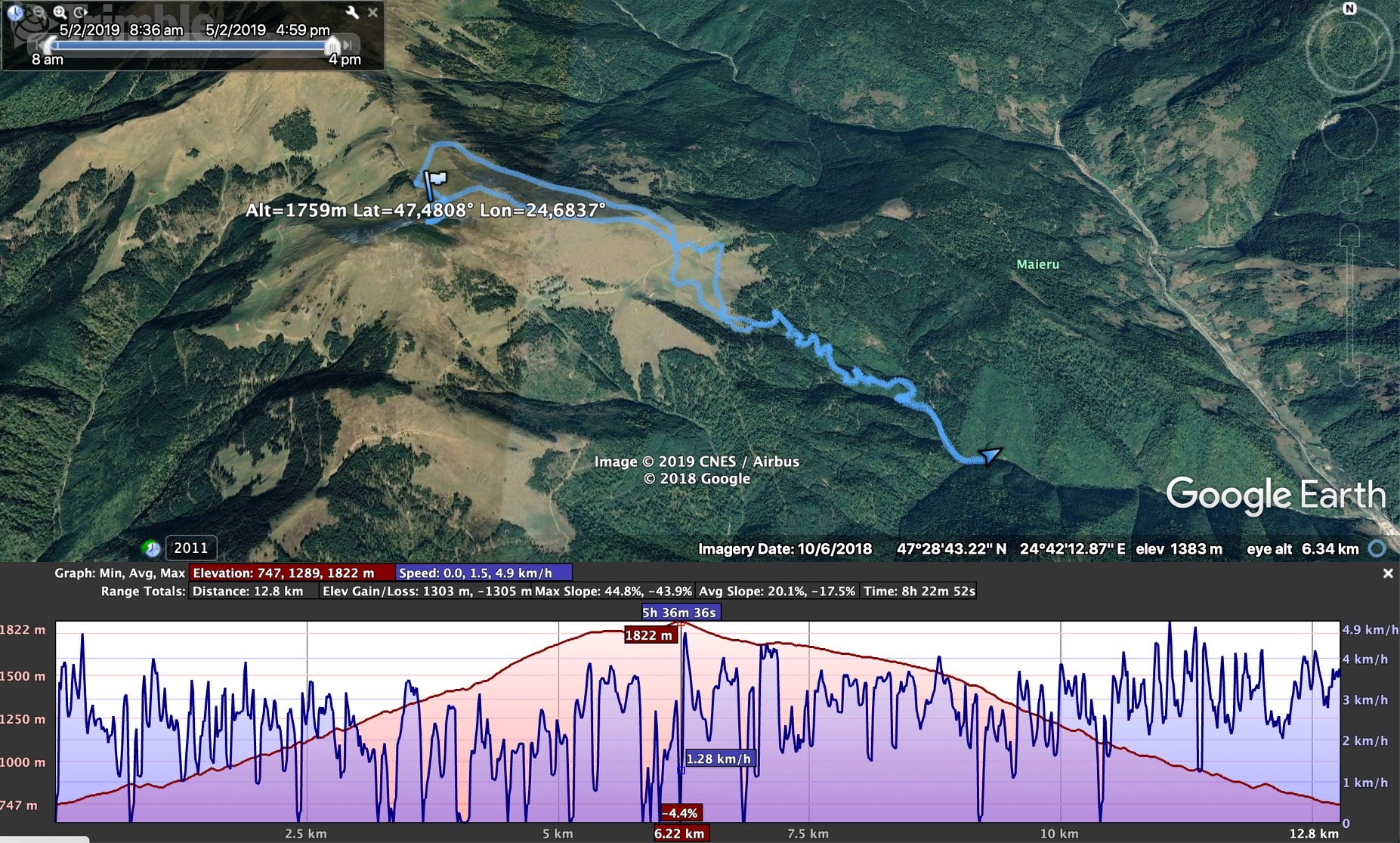Click the 6.22 km profile marker

679,833
